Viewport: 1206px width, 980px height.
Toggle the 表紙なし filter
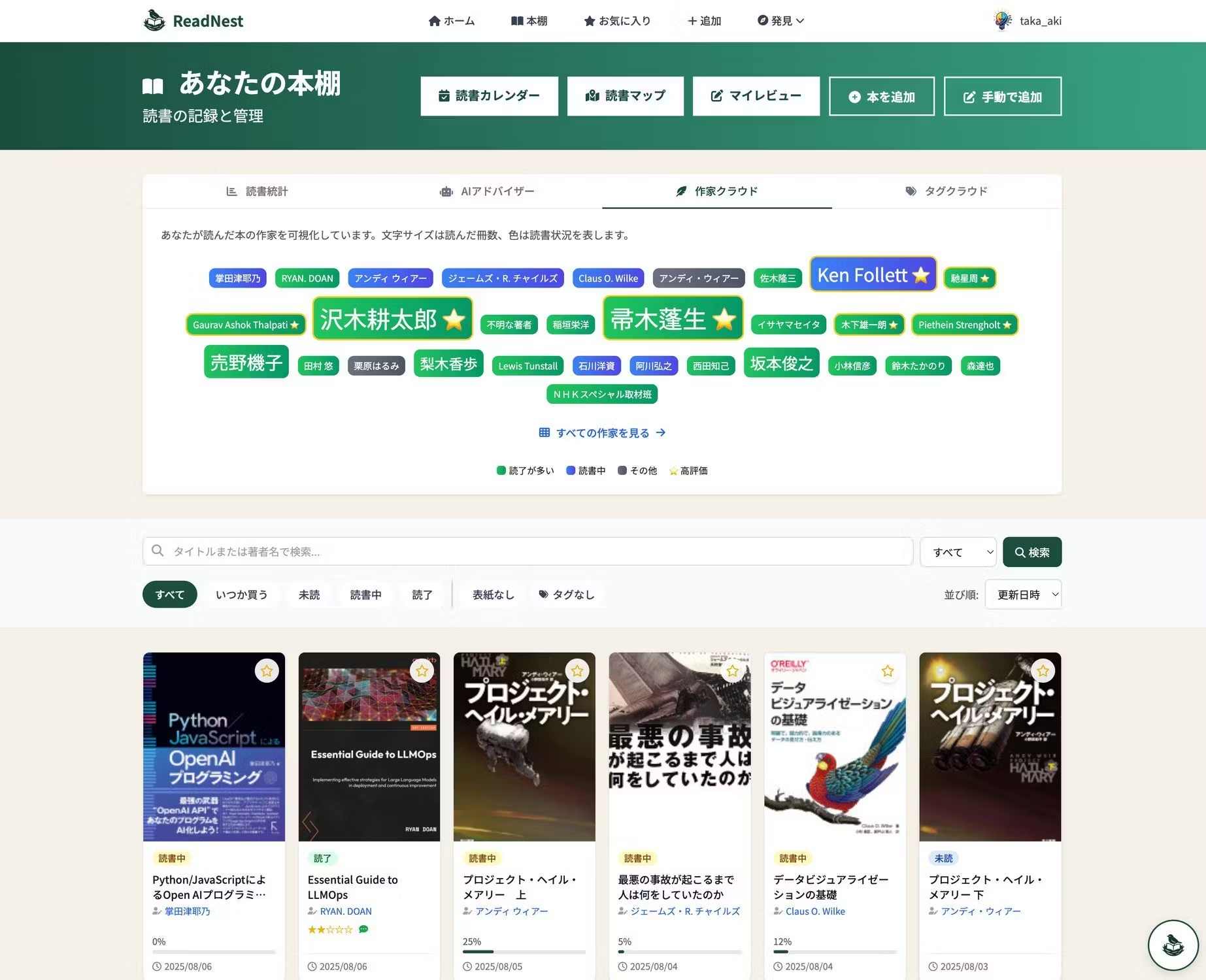pyautogui.click(x=494, y=595)
